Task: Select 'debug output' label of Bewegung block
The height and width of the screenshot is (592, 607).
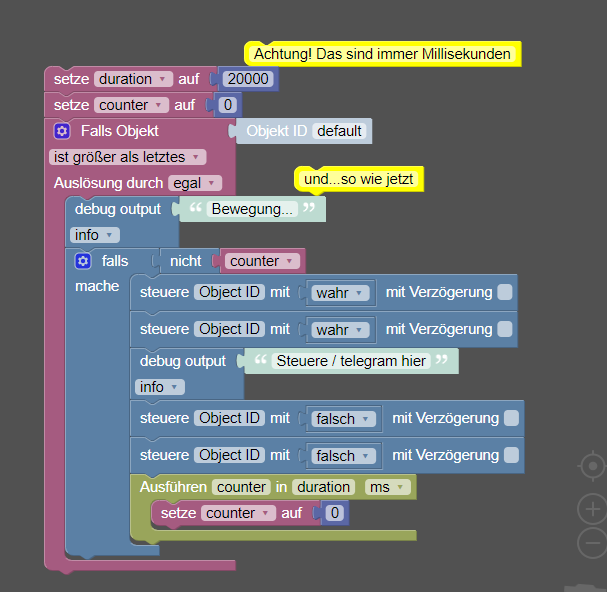Action: [118, 209]
